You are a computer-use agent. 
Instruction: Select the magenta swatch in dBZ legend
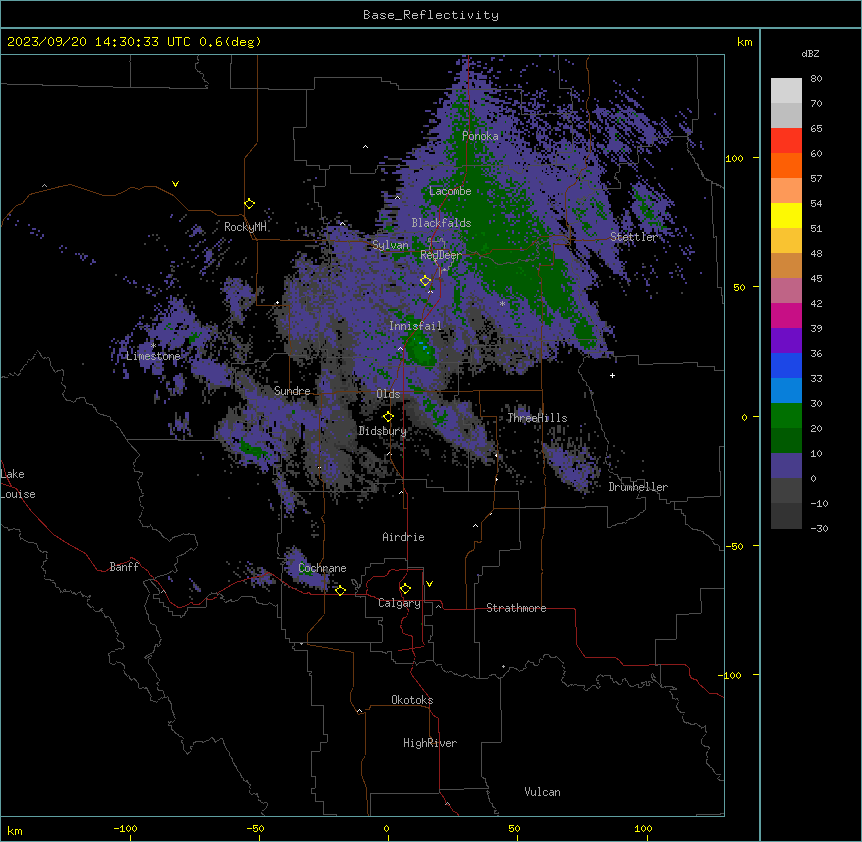pyautogui.click(x=786, y=315)
